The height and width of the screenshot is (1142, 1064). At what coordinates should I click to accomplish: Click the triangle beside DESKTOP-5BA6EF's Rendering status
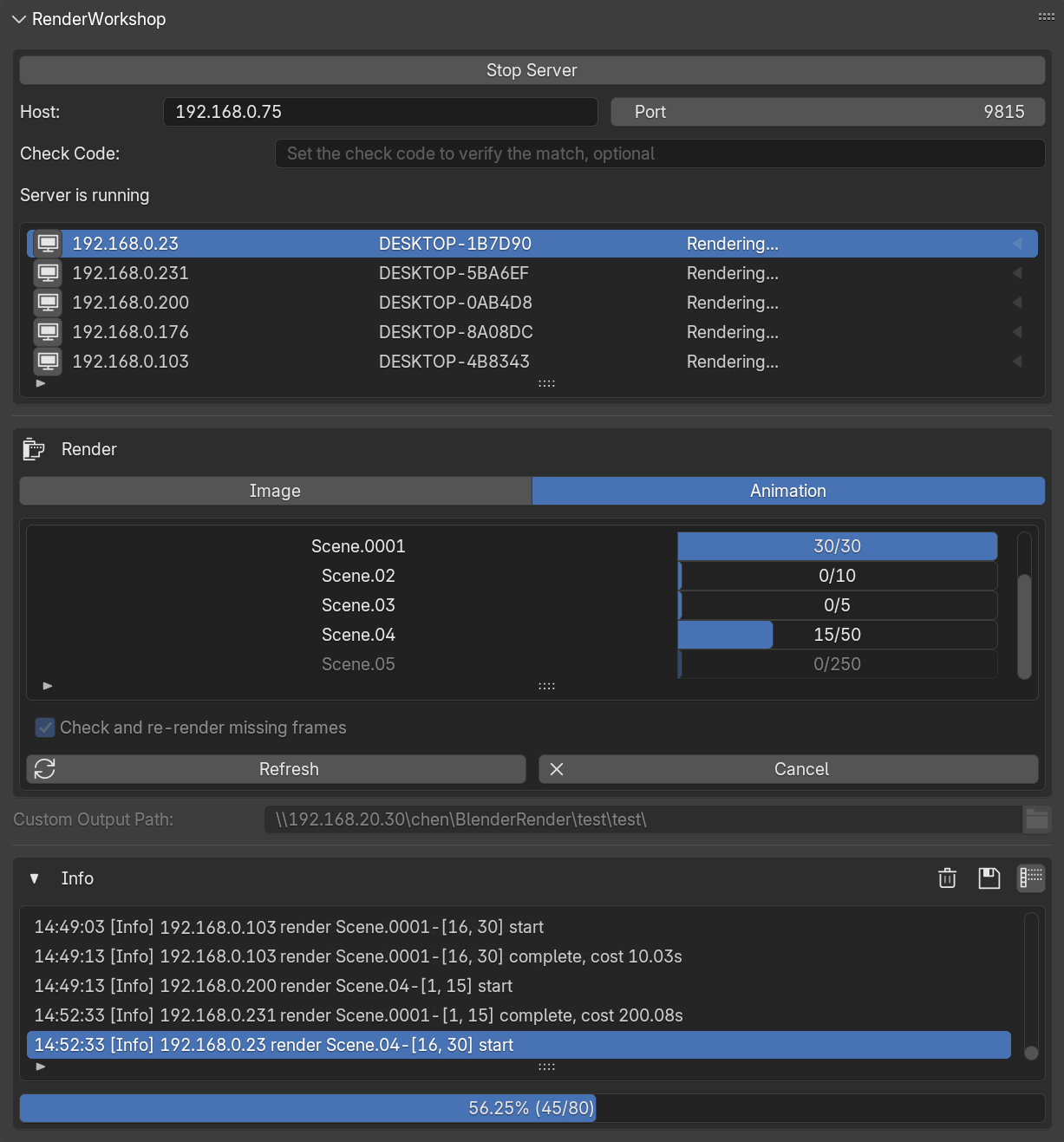(x=1017, y=273)
